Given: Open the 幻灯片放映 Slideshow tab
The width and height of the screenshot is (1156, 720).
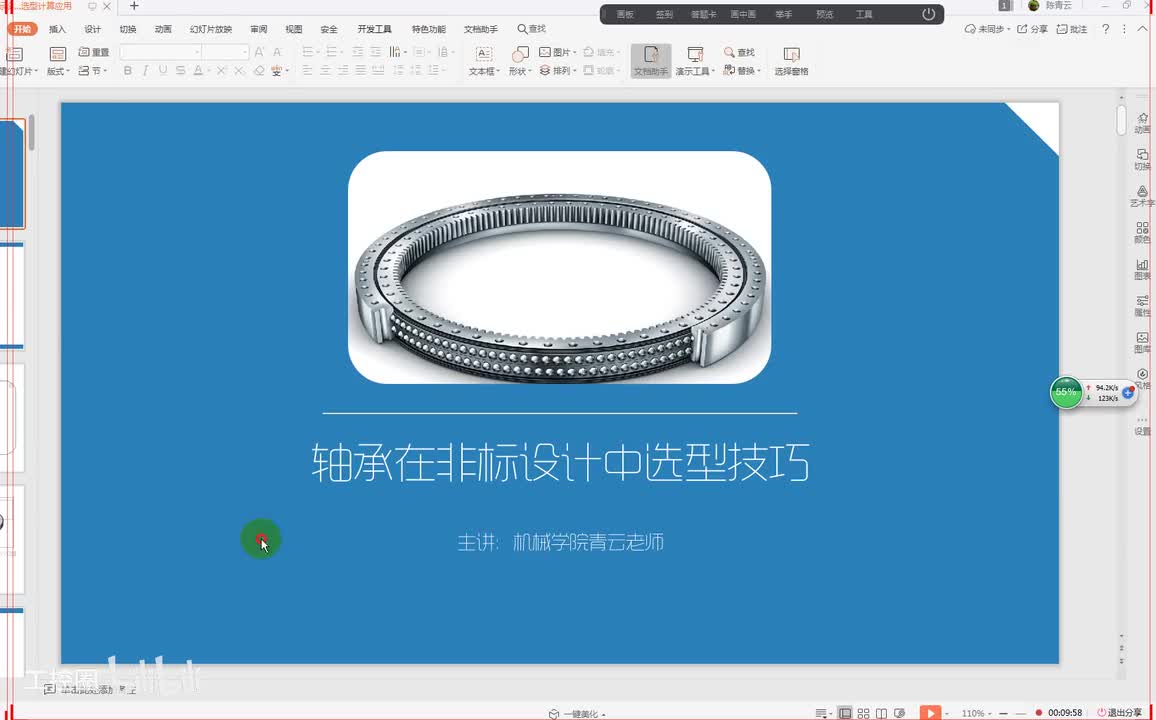Looking at the screenshot, I should 211,29.
